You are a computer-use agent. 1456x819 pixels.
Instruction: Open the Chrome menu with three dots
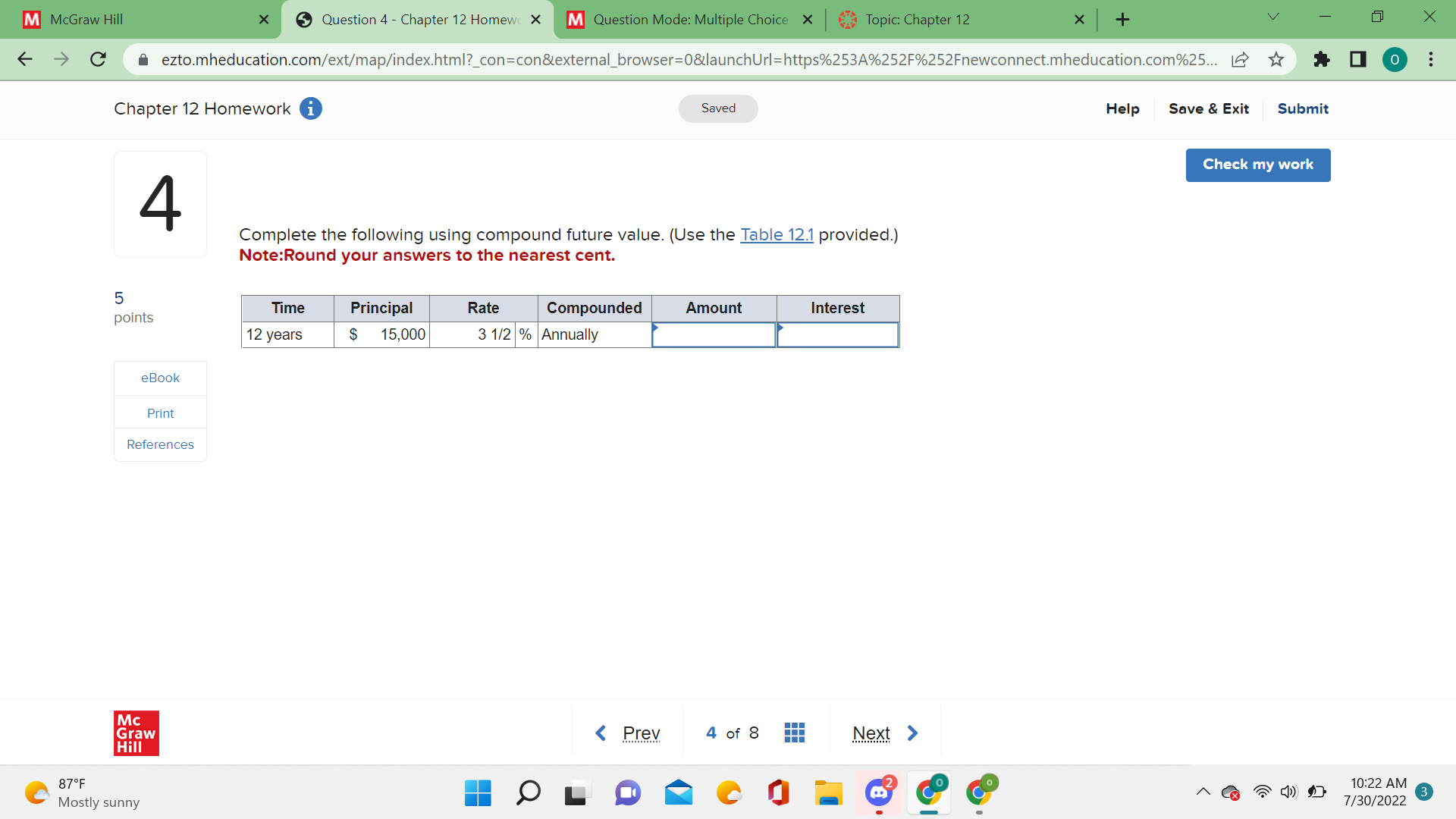[1432, 59]
